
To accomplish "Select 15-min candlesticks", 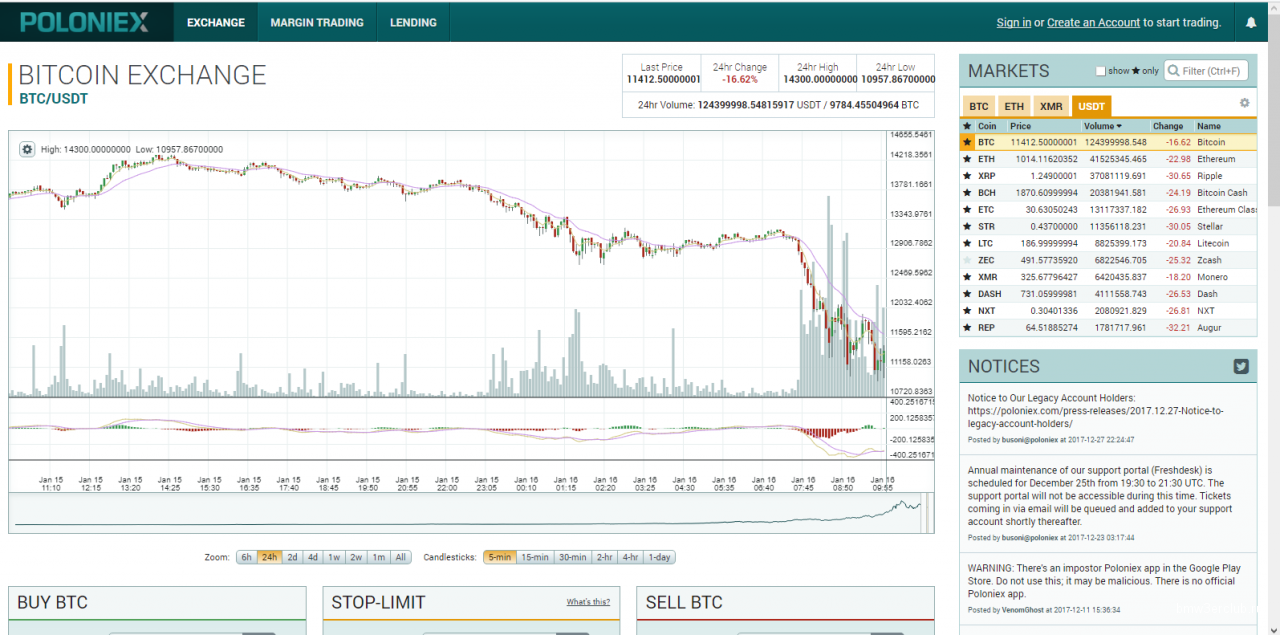I will point(535,557).
